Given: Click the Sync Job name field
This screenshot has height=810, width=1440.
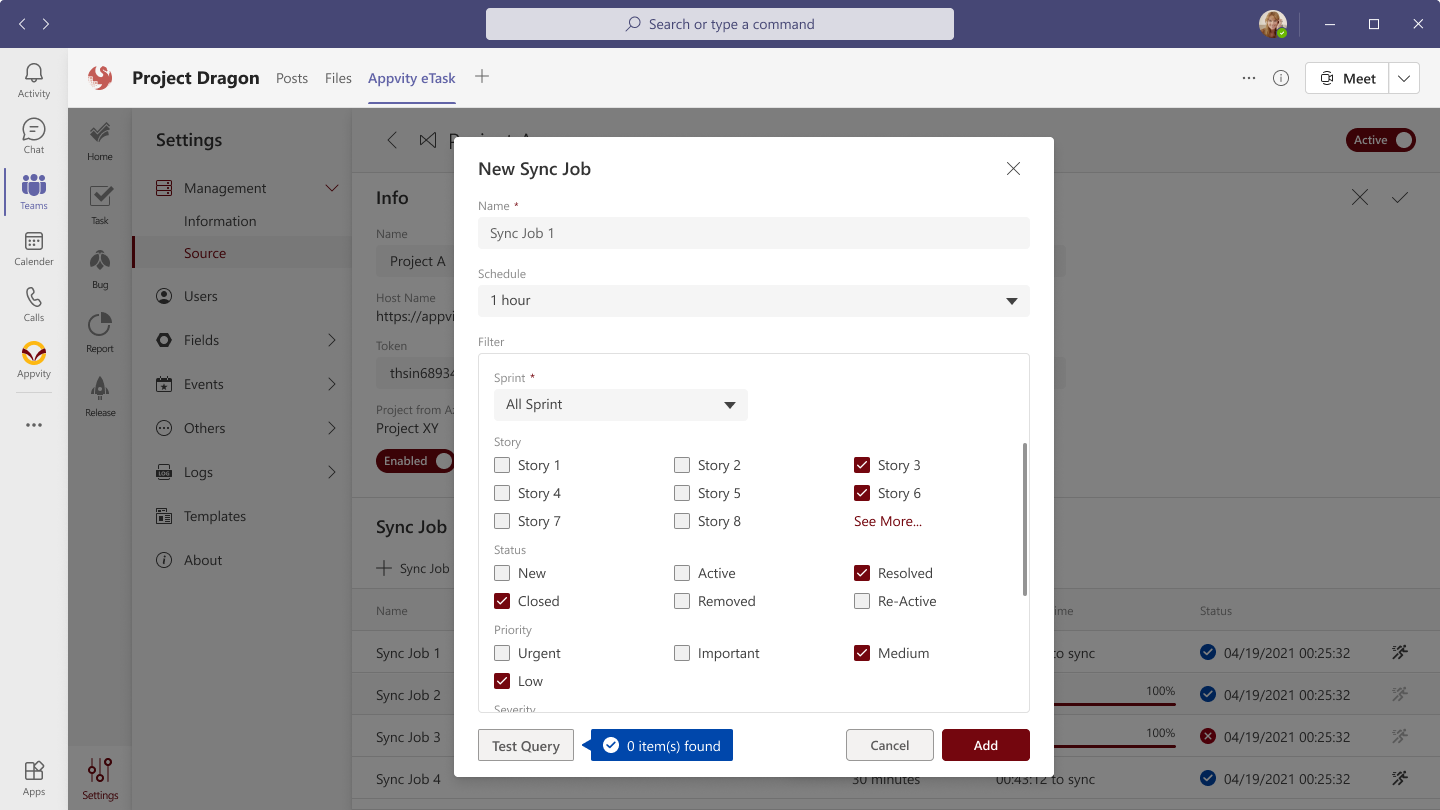Looking at the screenshot, I should click(x=753, y=233).
